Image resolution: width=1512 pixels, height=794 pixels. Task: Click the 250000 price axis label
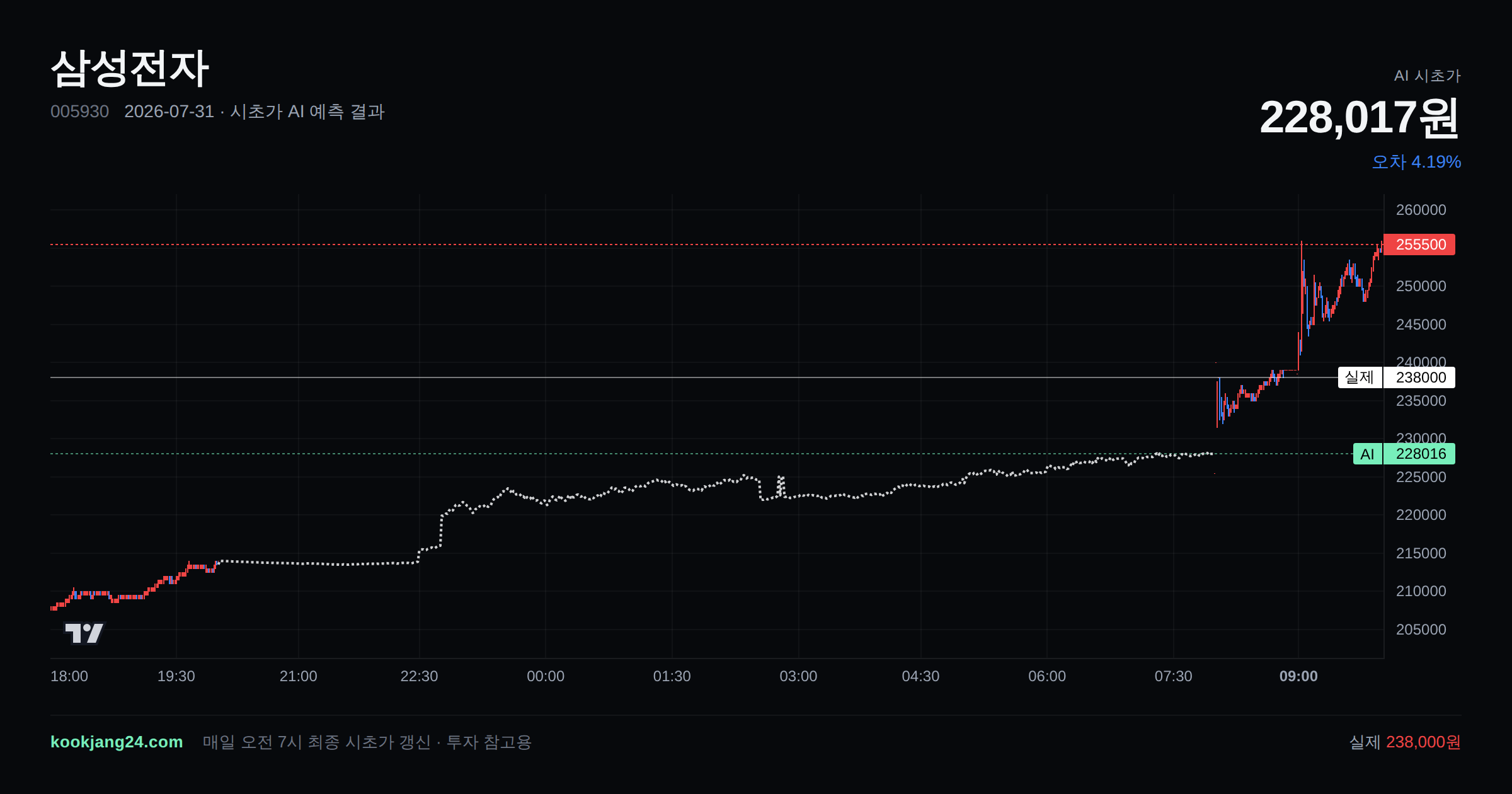(1421, 286)
